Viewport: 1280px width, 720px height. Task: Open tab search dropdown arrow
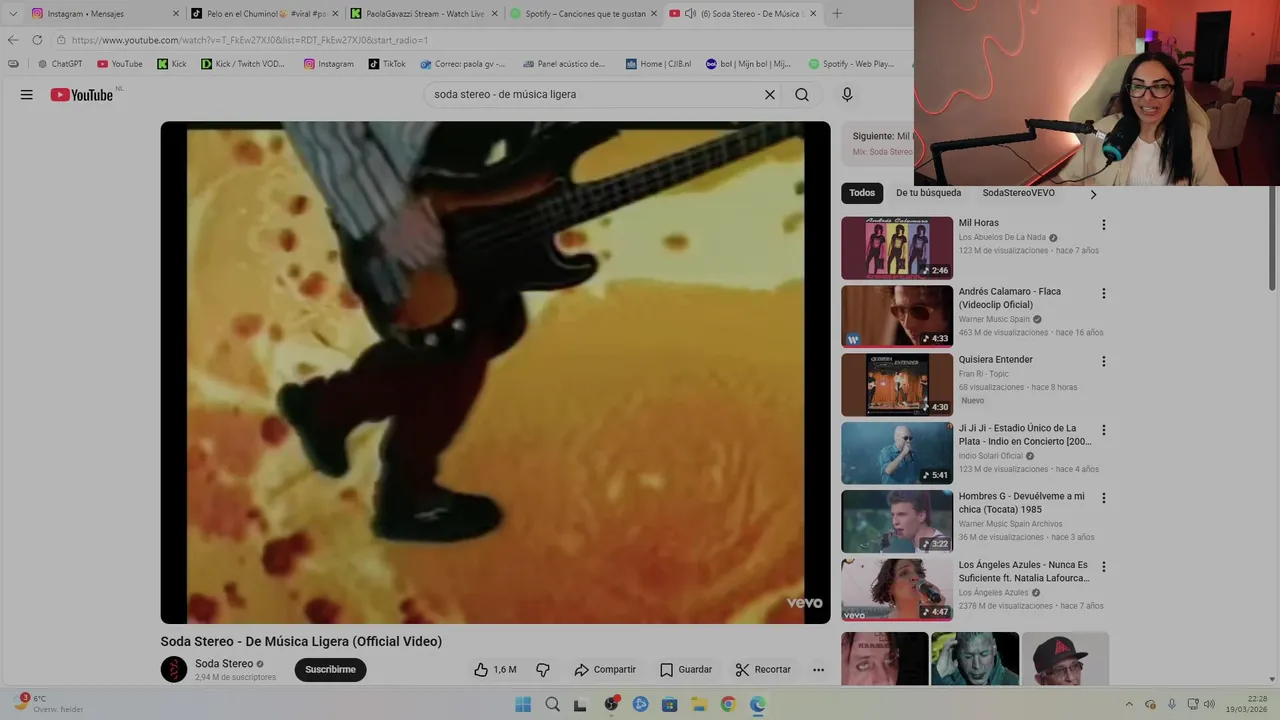pyautogui.click(x=13, y=14)
